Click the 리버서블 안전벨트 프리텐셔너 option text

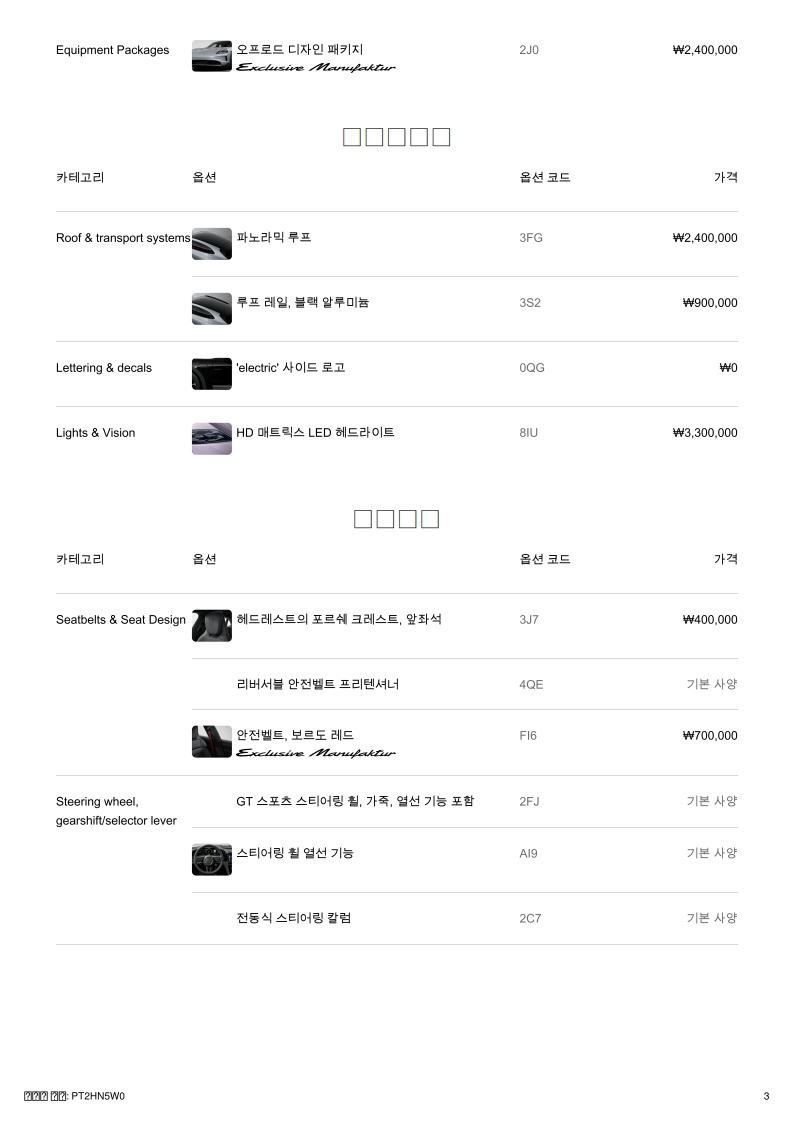(318, 685)
